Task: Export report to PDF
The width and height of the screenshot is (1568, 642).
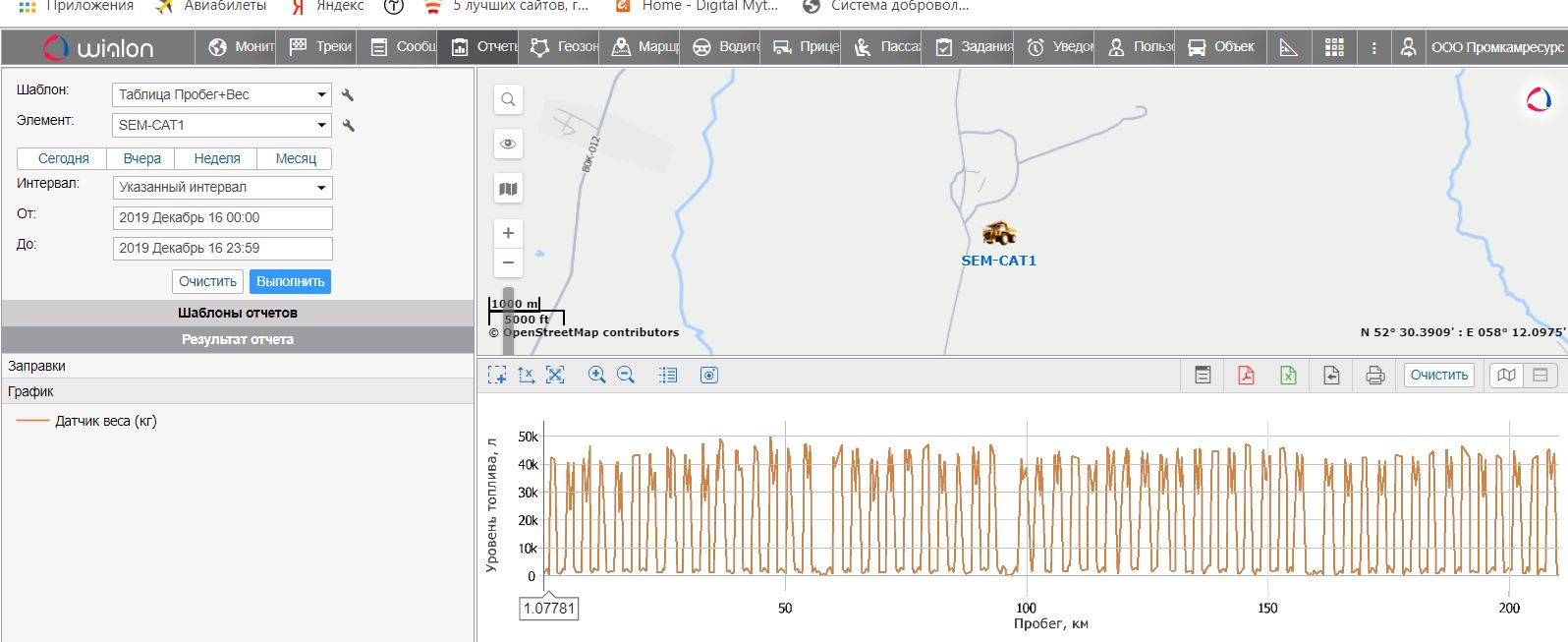Action: 1246,375
